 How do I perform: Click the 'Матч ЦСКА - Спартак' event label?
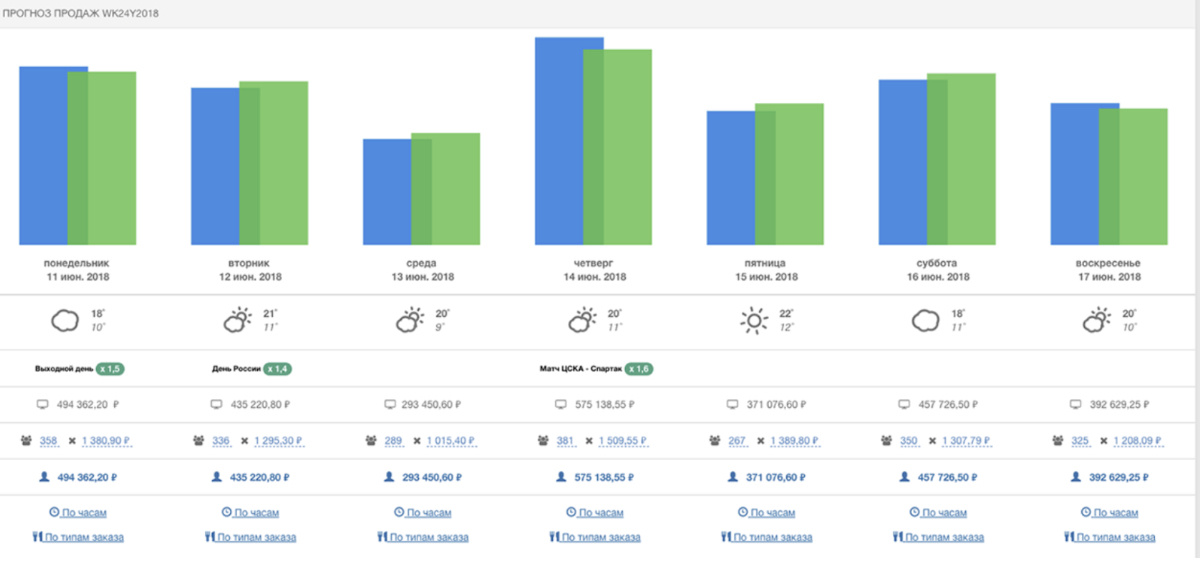pyautogui.click(x=580, y=369)
